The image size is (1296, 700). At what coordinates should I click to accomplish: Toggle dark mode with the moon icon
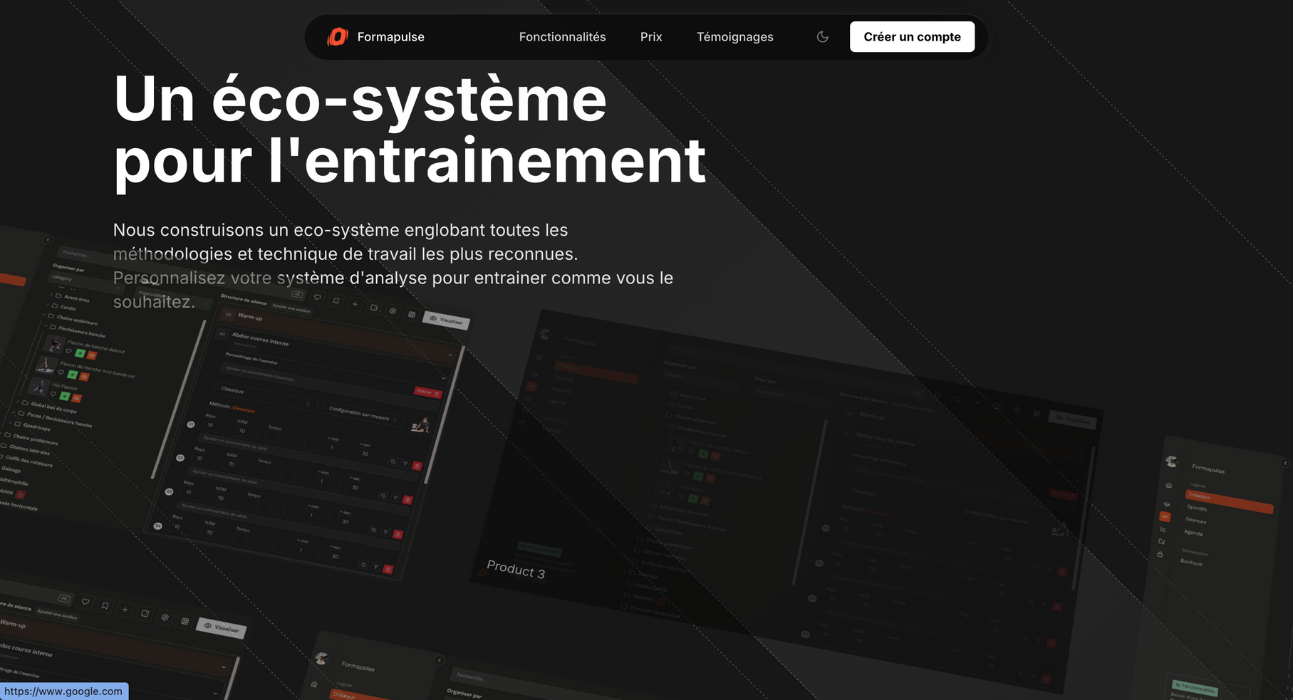[823, 37]
